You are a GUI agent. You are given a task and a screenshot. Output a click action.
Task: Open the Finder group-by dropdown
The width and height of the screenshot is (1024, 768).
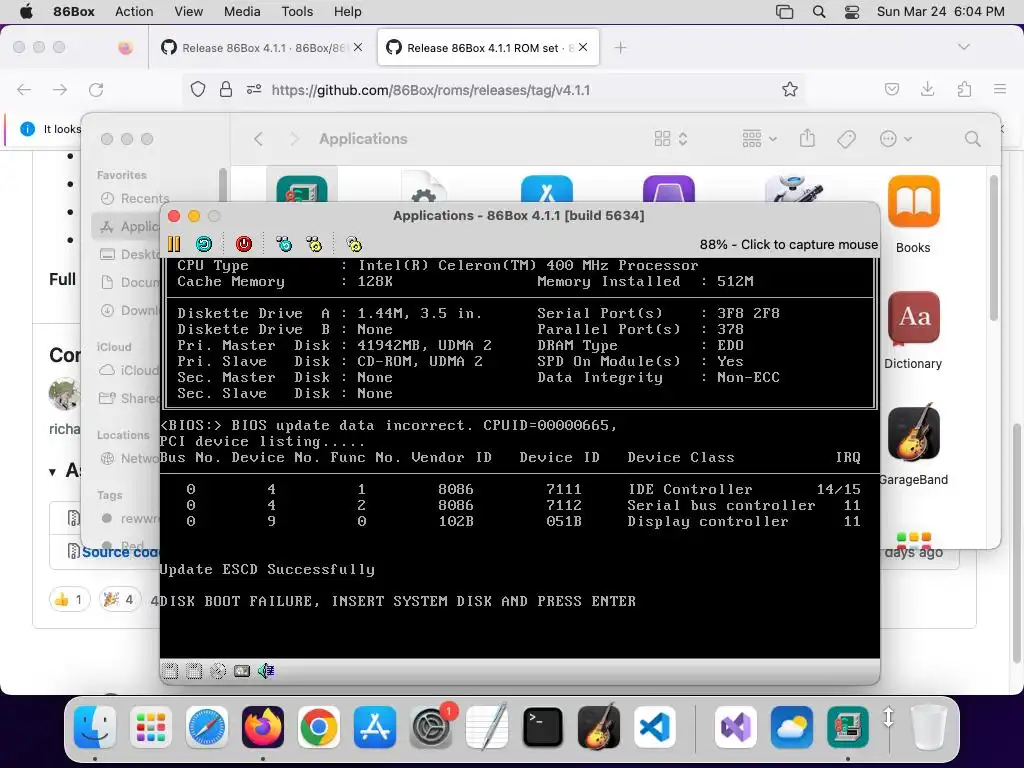pyautogui.click(x=760, y=138)
